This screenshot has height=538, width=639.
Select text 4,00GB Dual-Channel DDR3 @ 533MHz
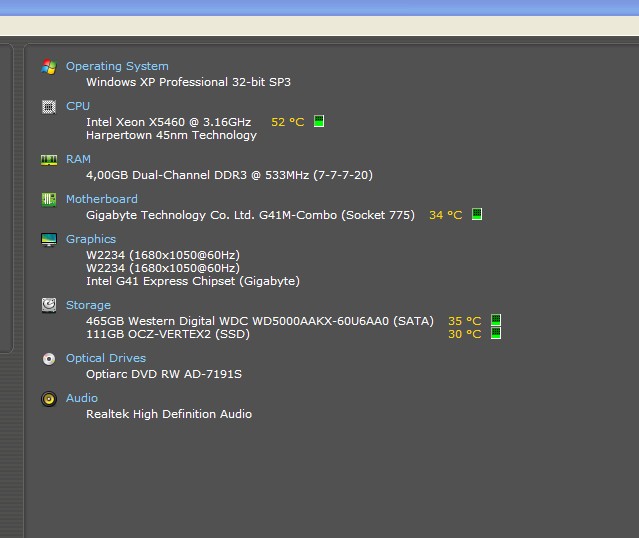pos(197,175)
